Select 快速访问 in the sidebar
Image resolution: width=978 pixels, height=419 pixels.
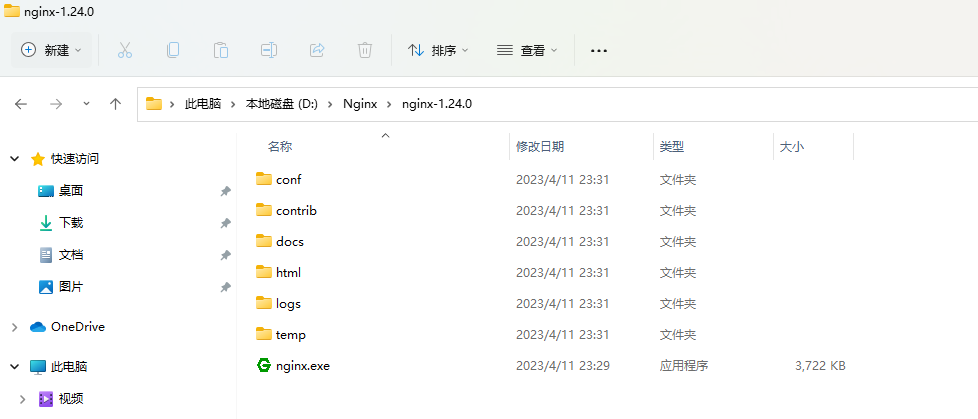tap(75, 159)
